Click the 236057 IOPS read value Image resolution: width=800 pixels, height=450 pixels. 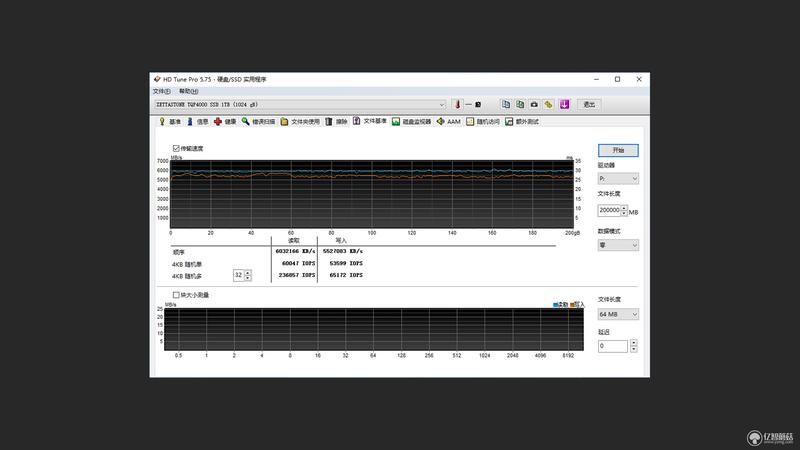296,275
